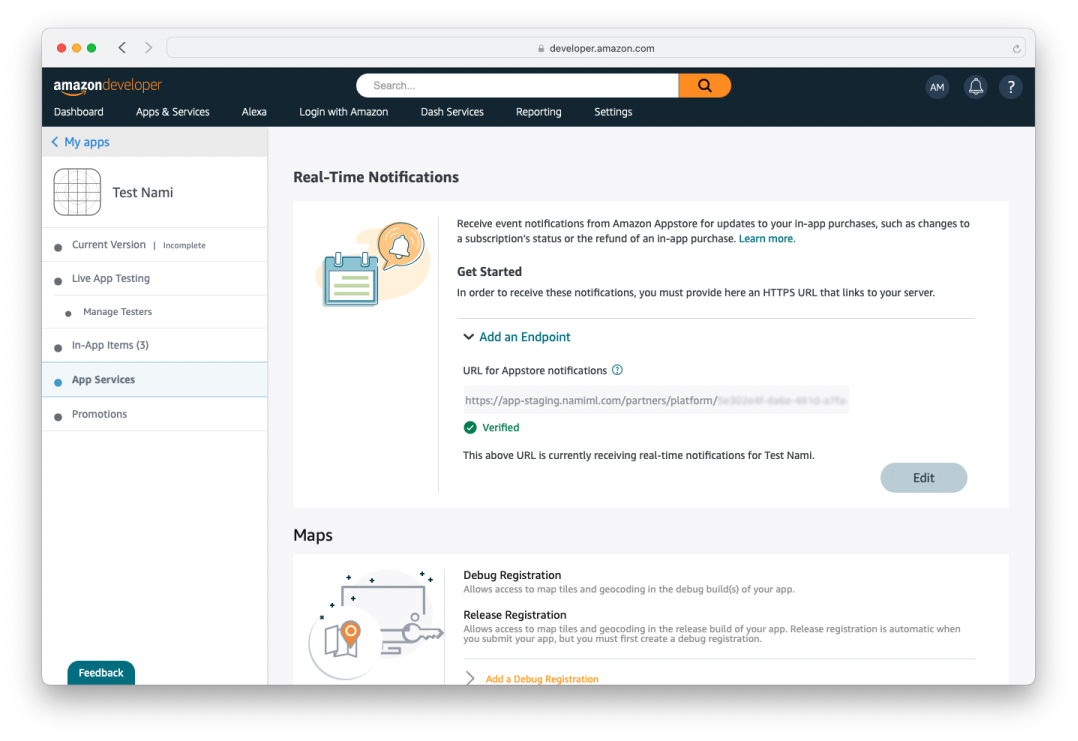Open the help question mark icon
Viewport: 1078px width, 741px height.
click(x=1011, y=87)
